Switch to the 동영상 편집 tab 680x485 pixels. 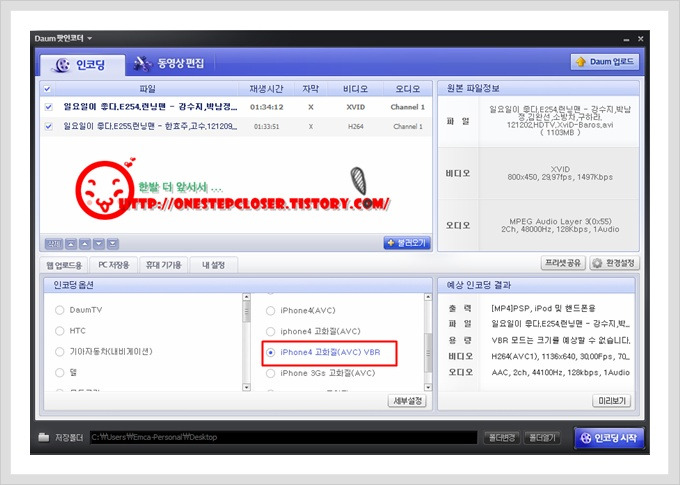[169, 64]
